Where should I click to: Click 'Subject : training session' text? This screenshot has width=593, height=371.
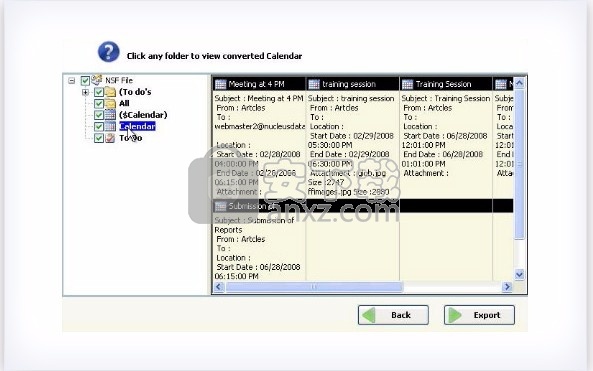point(351,98)
